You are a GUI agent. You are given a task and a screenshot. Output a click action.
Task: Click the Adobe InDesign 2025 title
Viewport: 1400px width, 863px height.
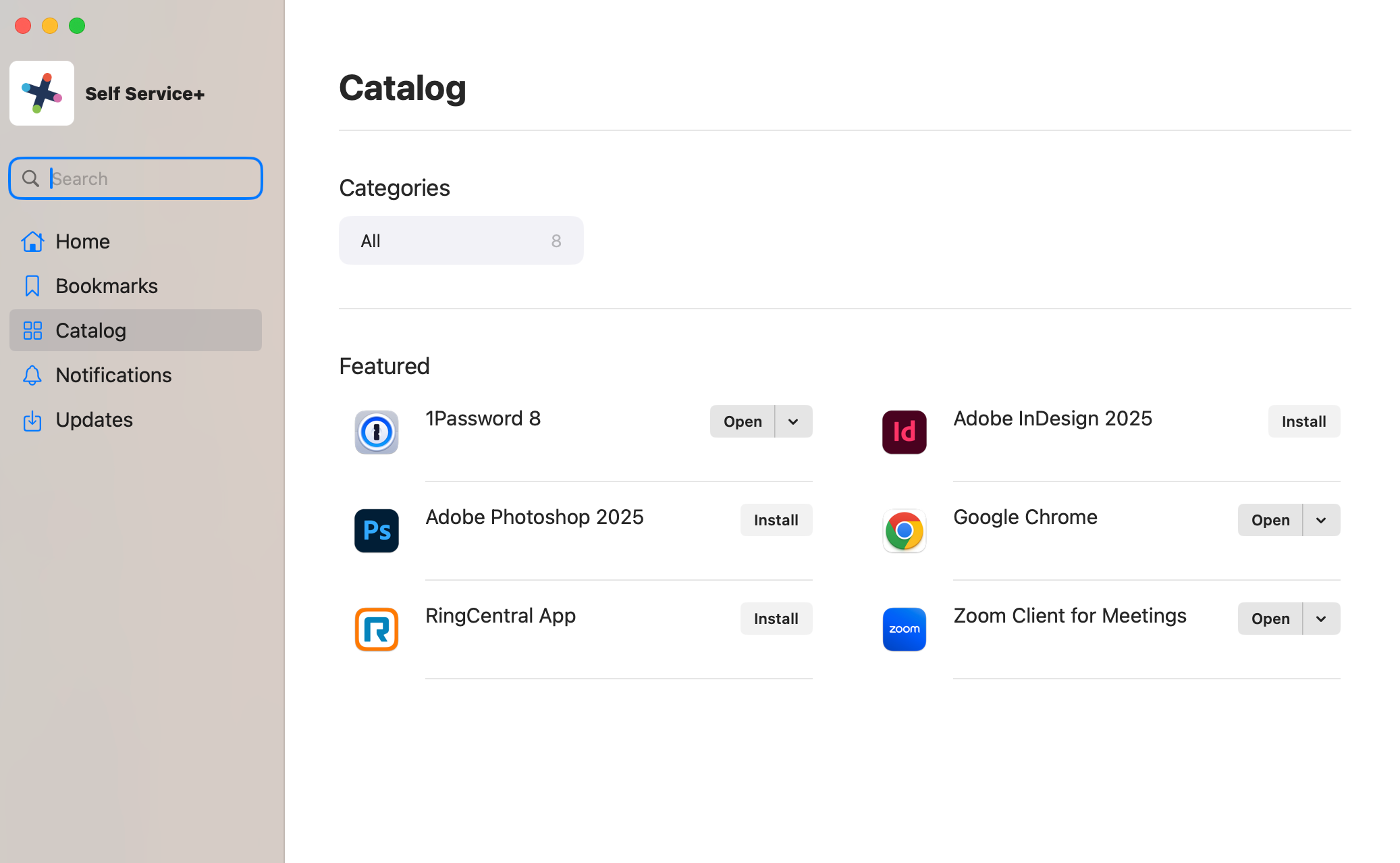(x=1053, y=419)
